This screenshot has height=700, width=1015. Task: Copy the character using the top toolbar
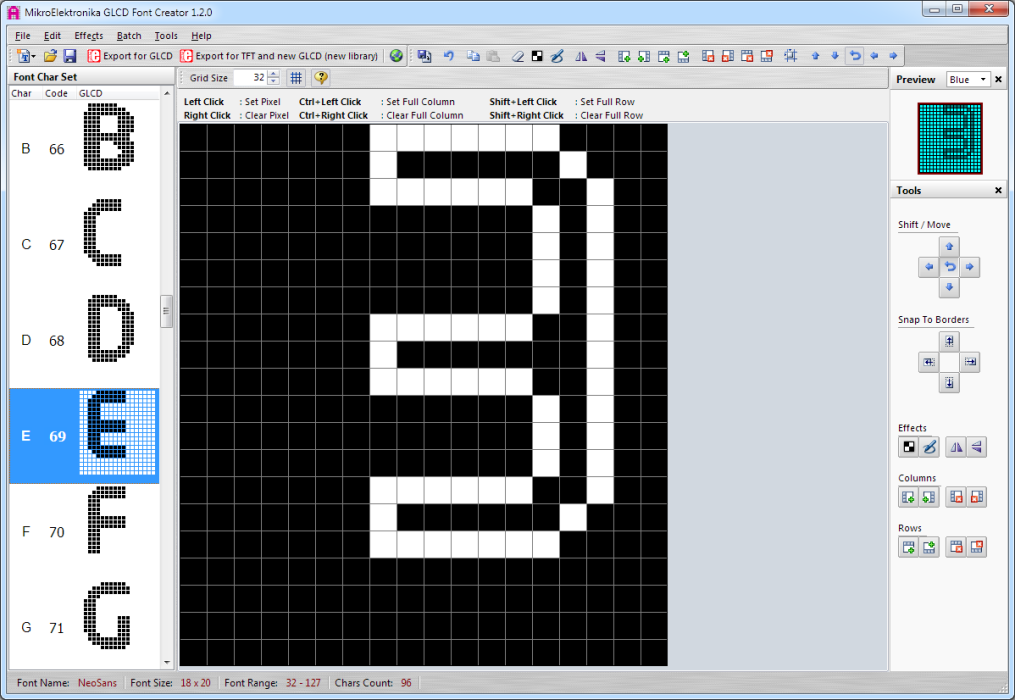pos(473,56)
